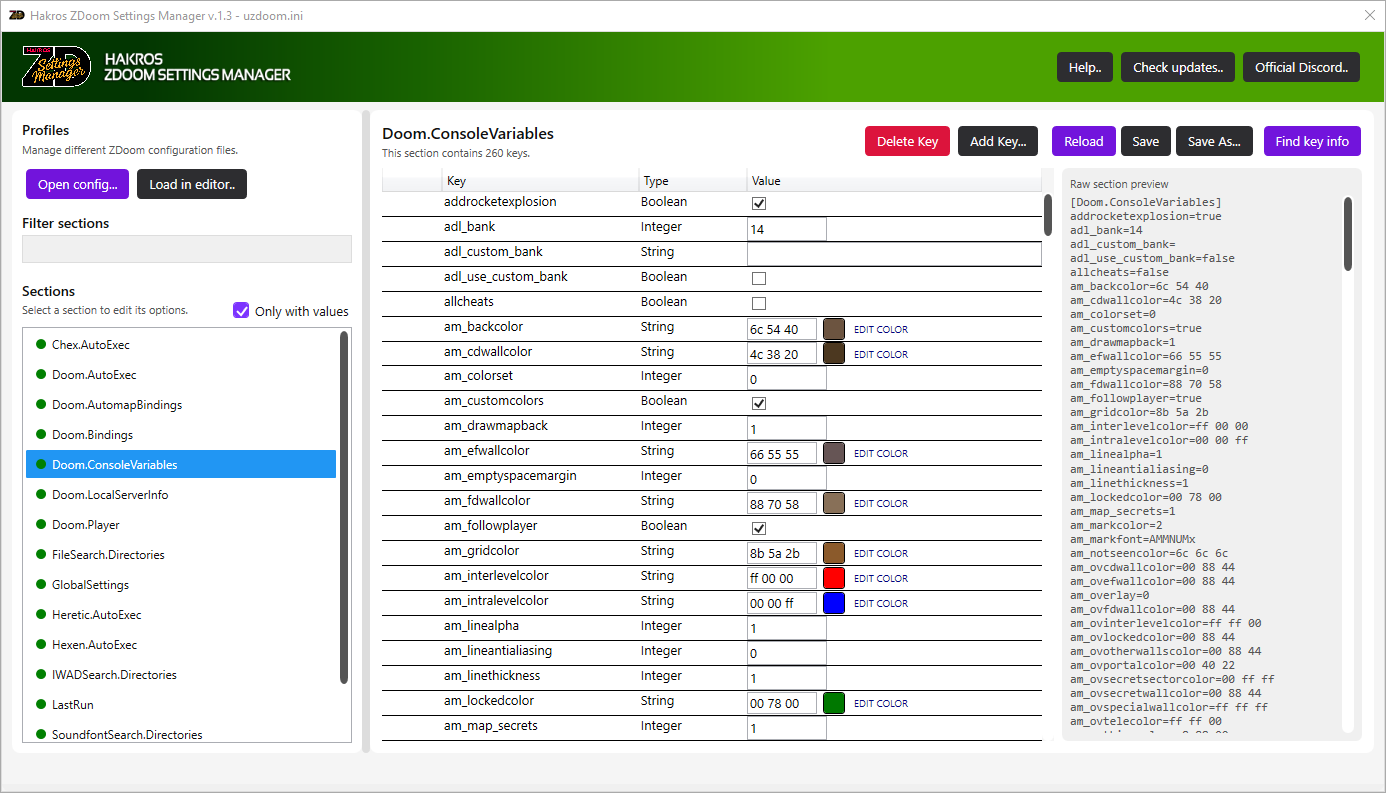Viewport: 1386px width, 793px height.
Task: Click the Open config... button
Action: [77, 184]
